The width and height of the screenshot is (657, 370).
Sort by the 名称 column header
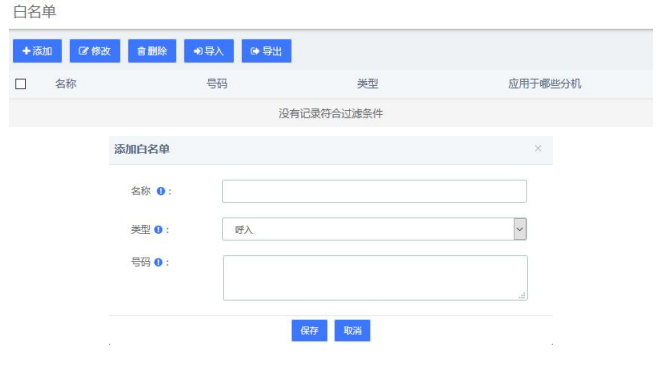pos(66,84)
